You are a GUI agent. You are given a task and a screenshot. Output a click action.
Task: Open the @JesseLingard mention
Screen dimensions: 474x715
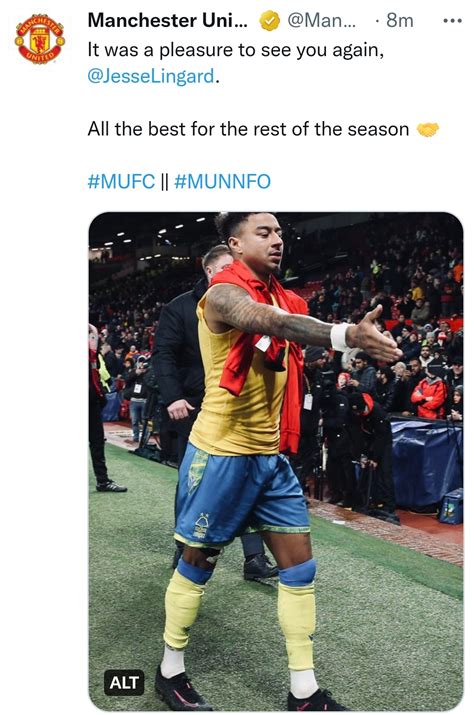[x=151, y=76]
